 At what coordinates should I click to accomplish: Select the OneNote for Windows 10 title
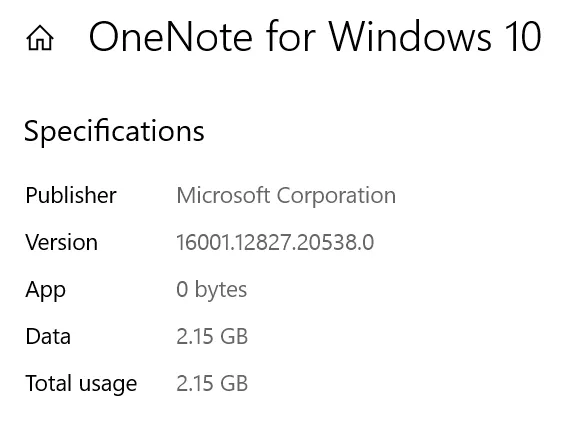coord(315,37)
